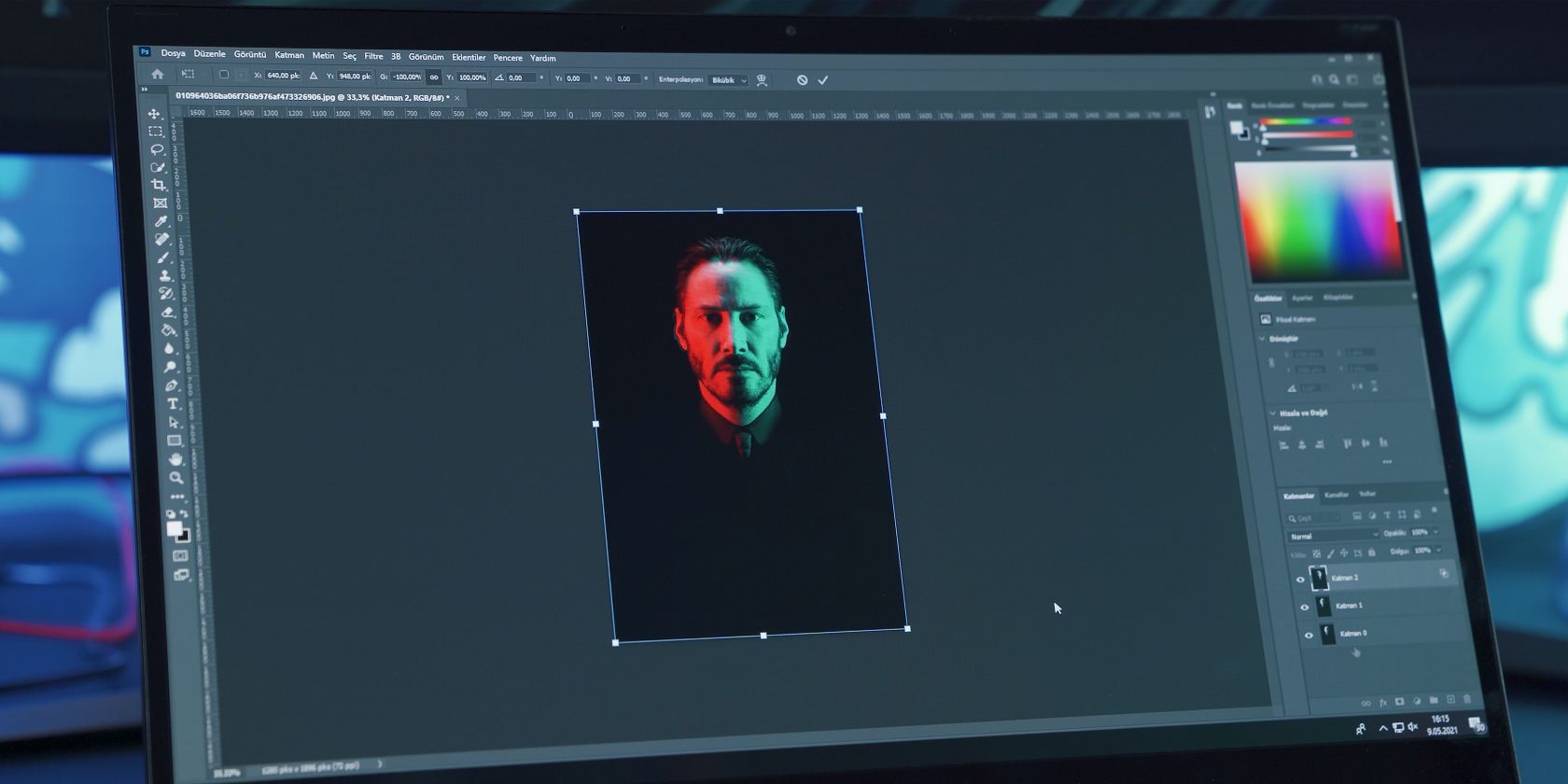This screenshot has height=784, width=1568.
Task: Open the Normal blend mode dropdown
Action: 1332,536
